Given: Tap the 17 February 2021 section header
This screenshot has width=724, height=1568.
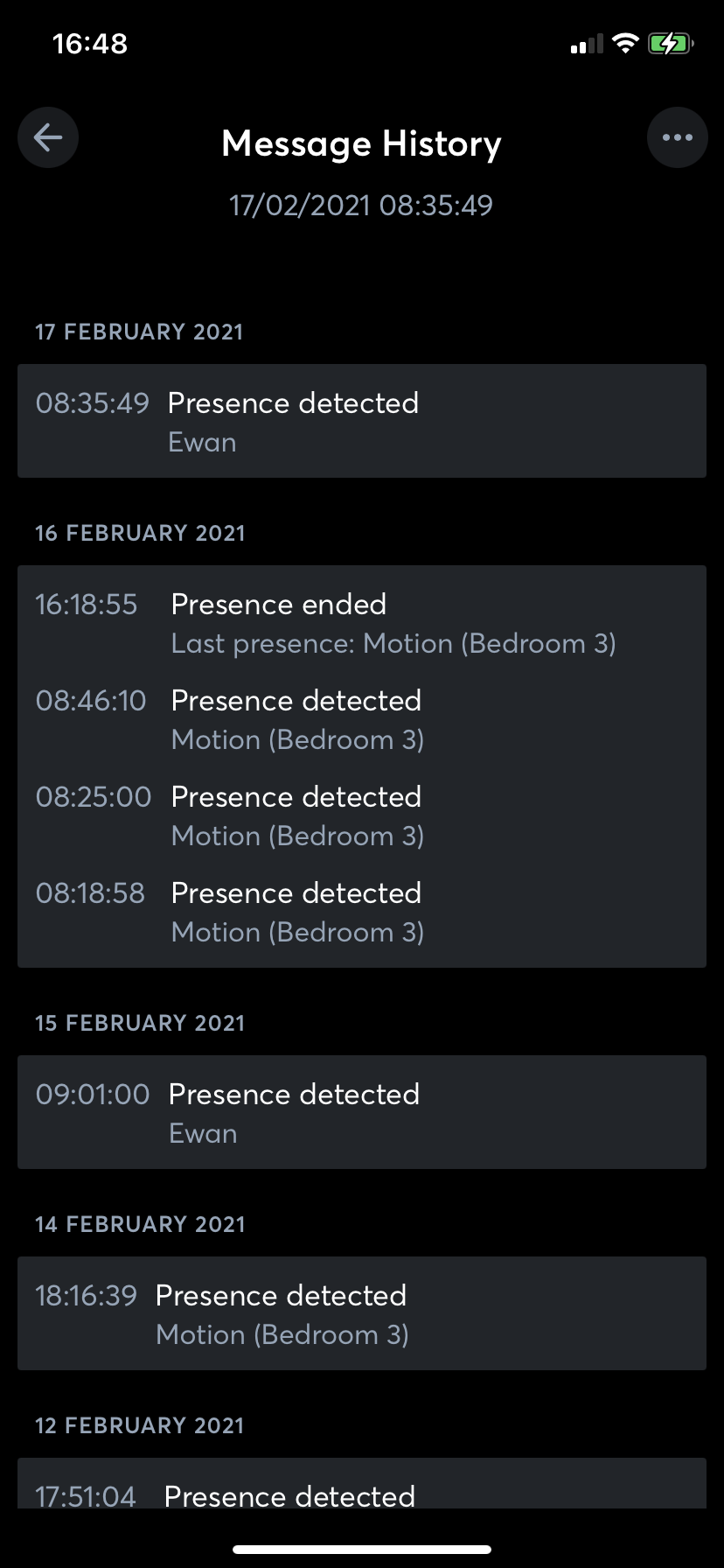Looking at the screenshot, I should tap(139, 332).
